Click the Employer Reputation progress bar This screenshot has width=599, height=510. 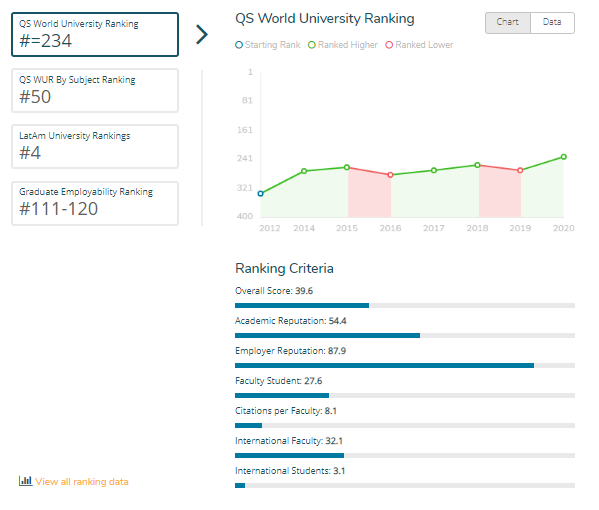[x=405, y=366]
